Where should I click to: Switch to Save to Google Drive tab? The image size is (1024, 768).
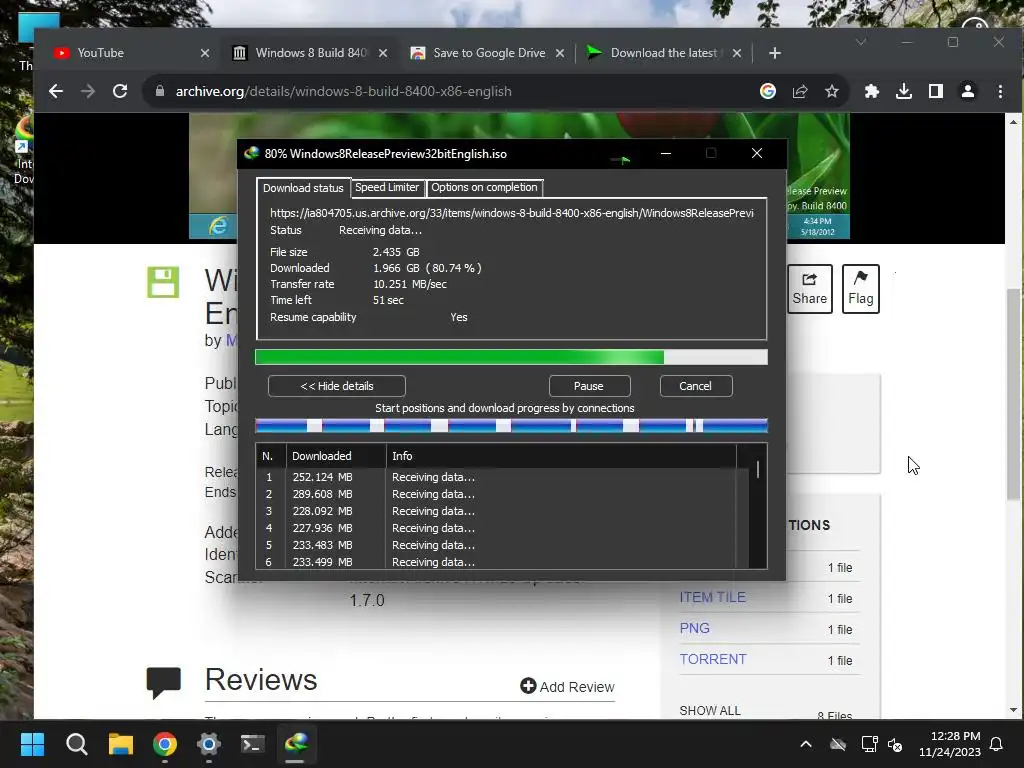pos(487,53)
